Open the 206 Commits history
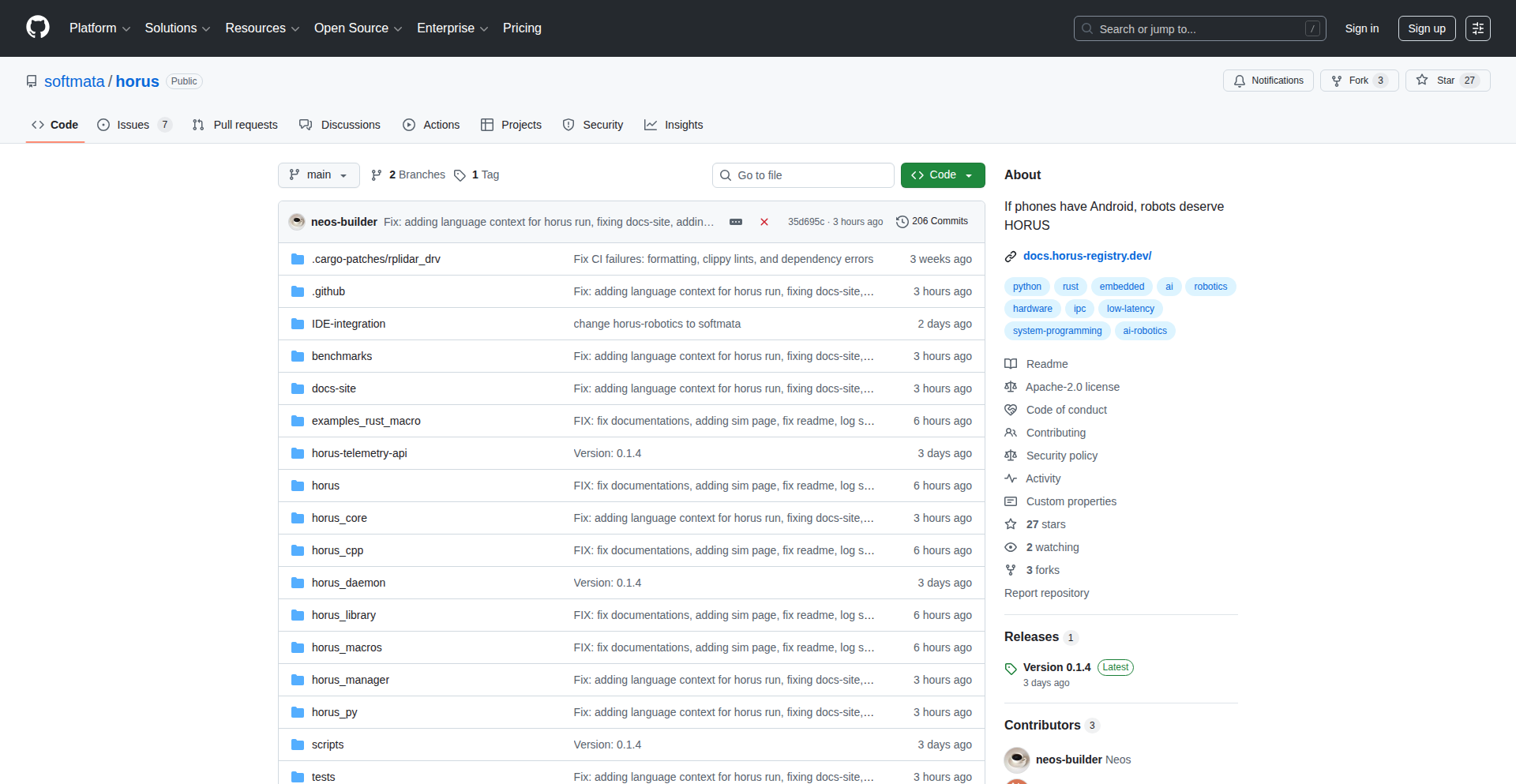This screenshot has height=784, width=1516. (932, 222)
